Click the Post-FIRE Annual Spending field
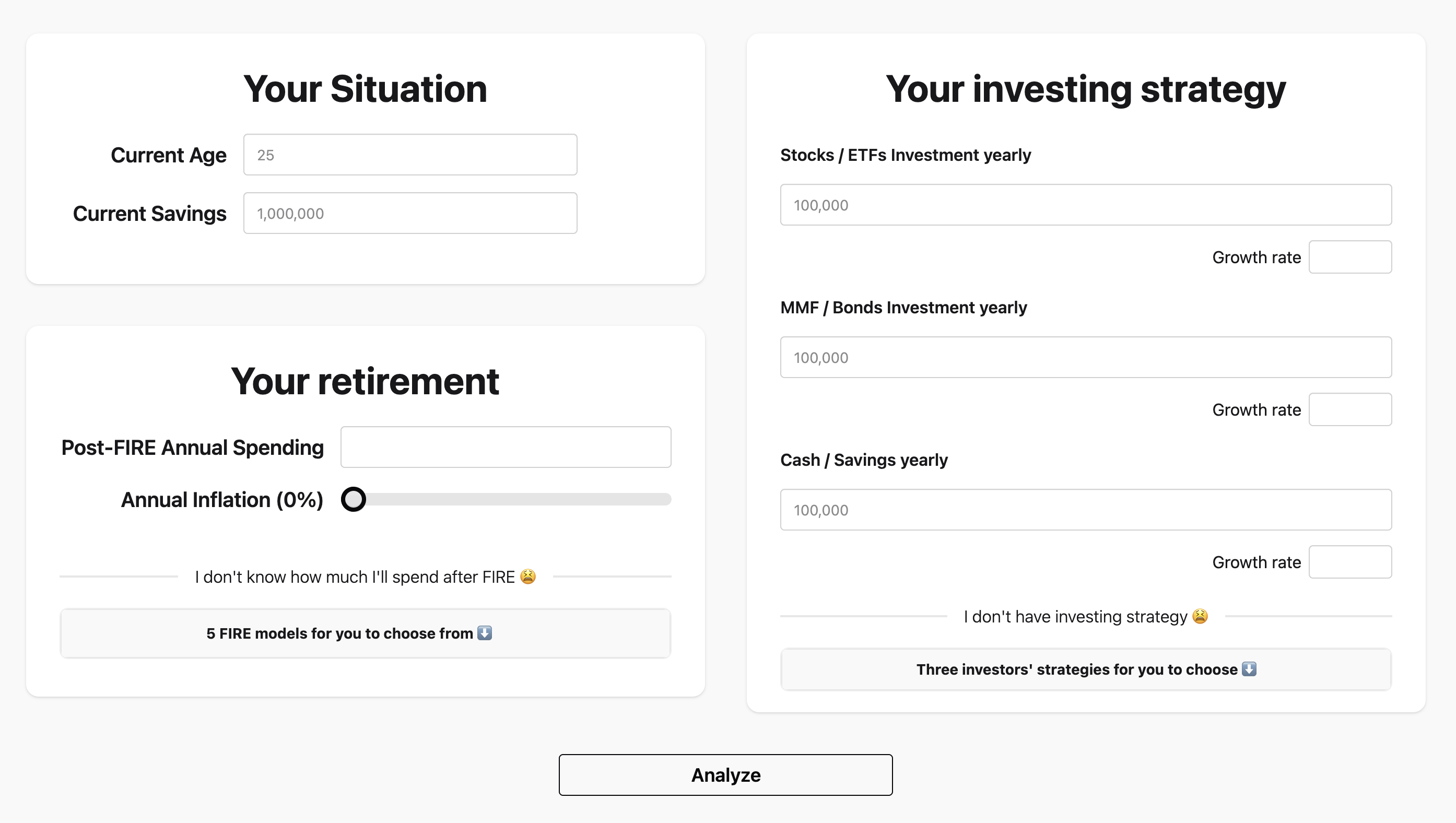 [x=506, y=447]
